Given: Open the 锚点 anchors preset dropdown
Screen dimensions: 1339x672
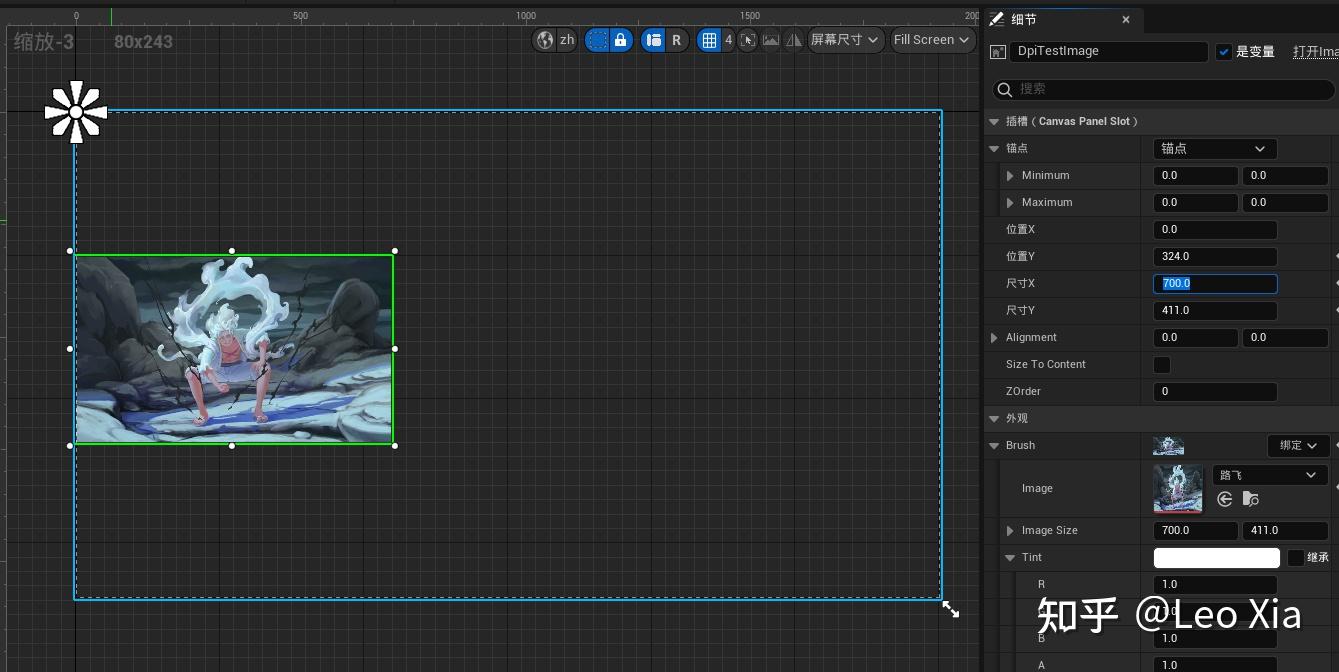Looking at the screenshot, I should (x=1215, y=148).
